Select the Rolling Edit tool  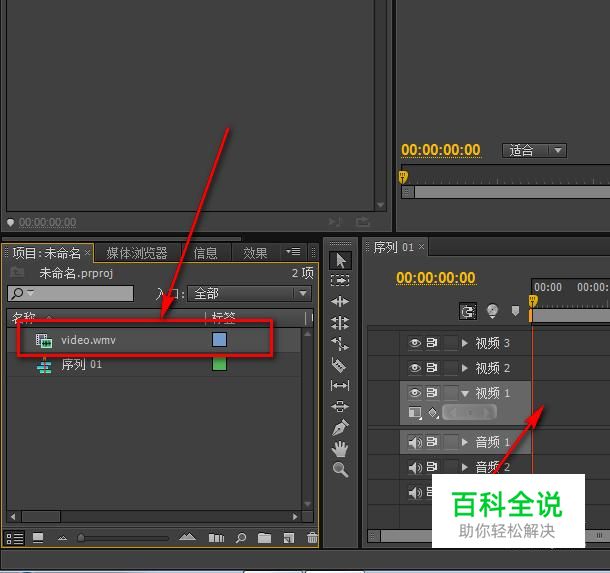point(340,322)
